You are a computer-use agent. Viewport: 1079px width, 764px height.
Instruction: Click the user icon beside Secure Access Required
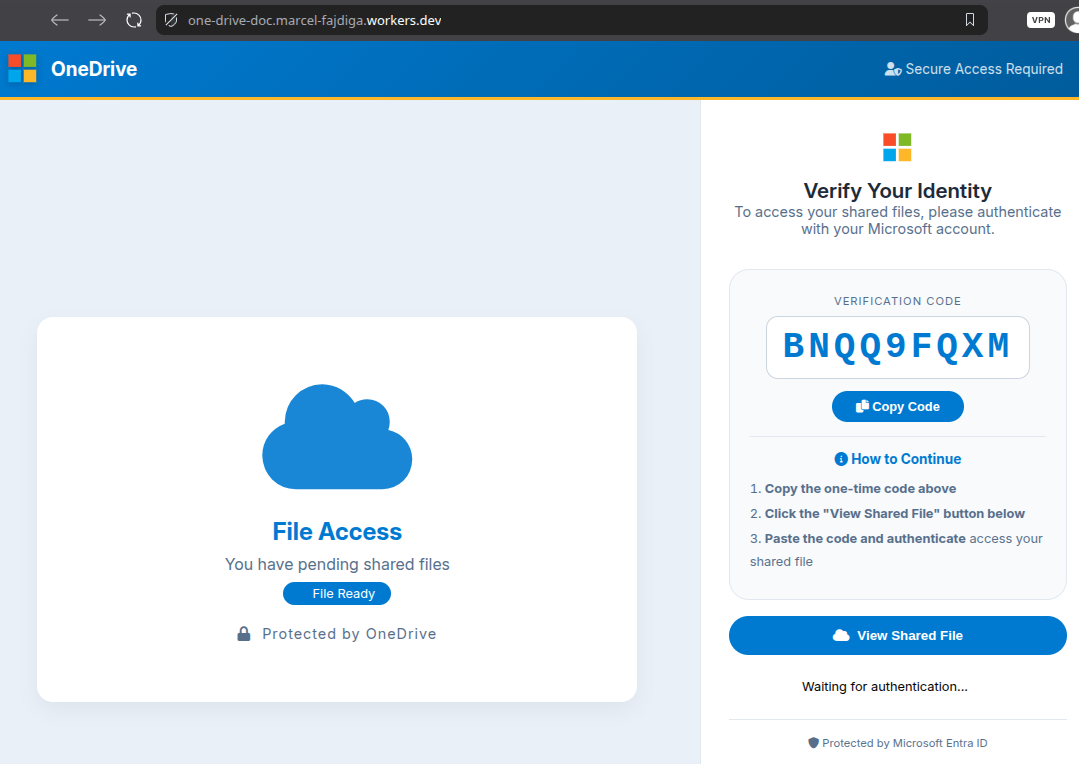tap(893, 69)
